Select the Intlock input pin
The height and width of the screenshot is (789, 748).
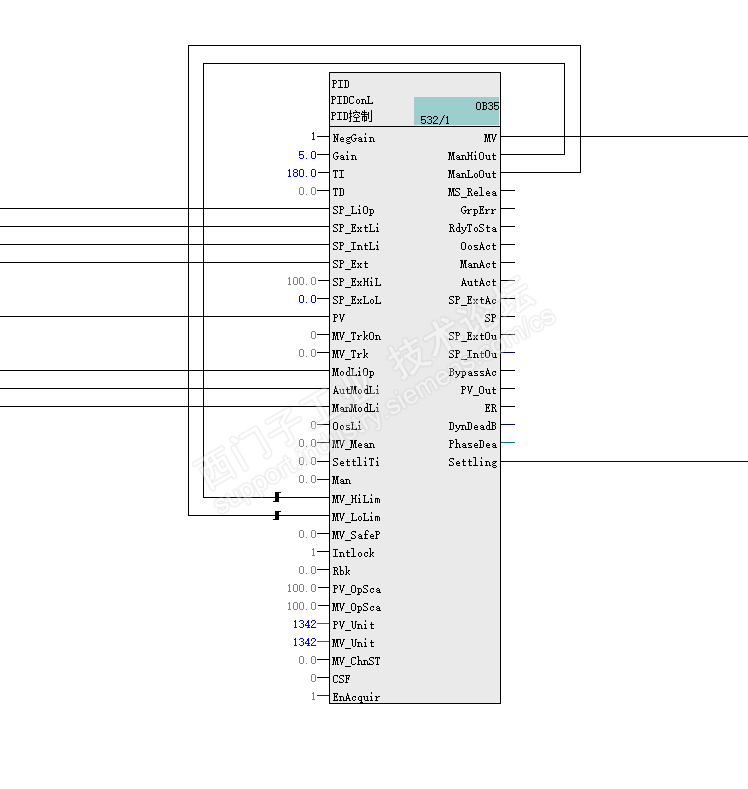click(x=353, y=553)
